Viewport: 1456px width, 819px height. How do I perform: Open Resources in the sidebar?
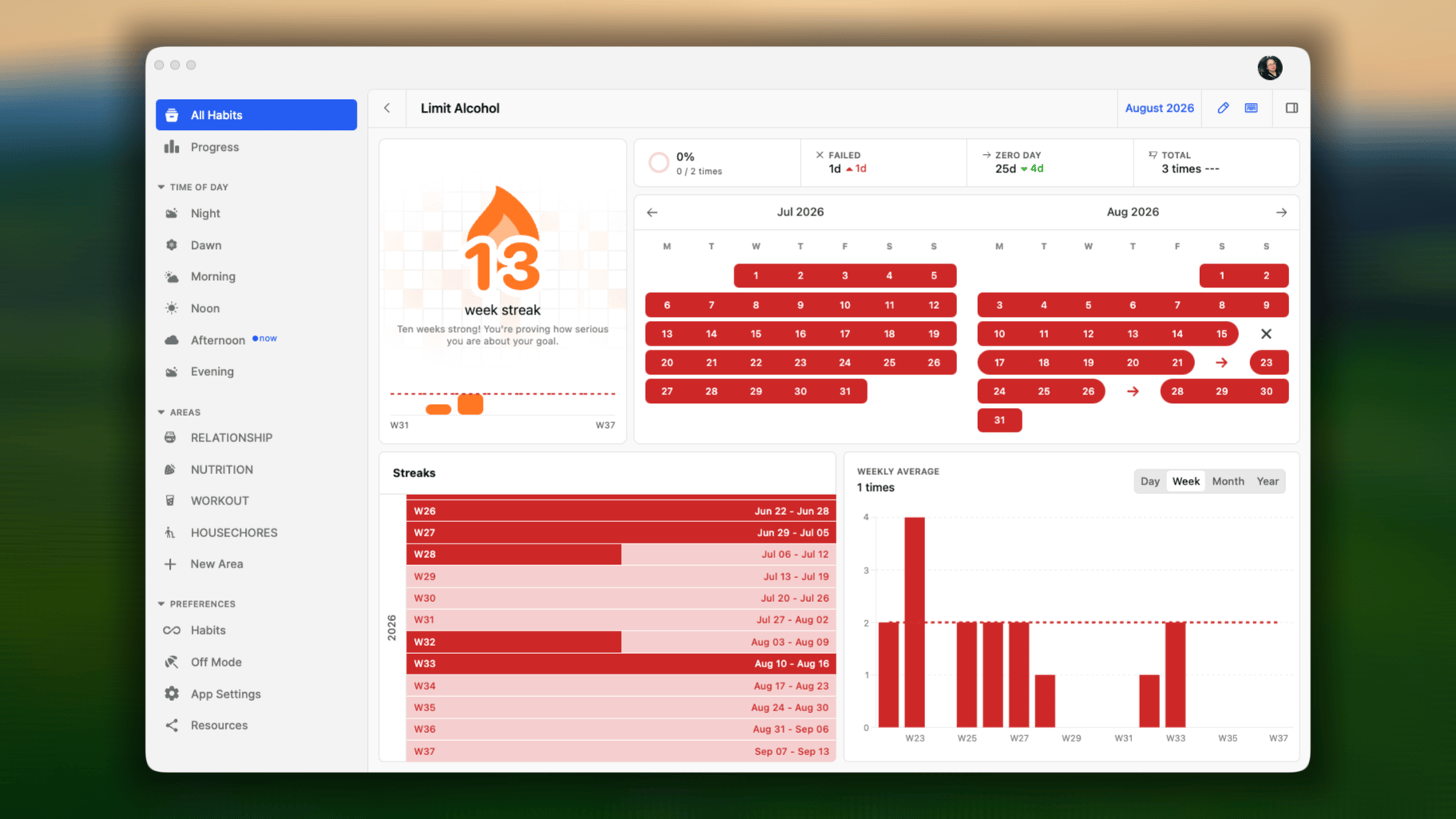(256, 725)
